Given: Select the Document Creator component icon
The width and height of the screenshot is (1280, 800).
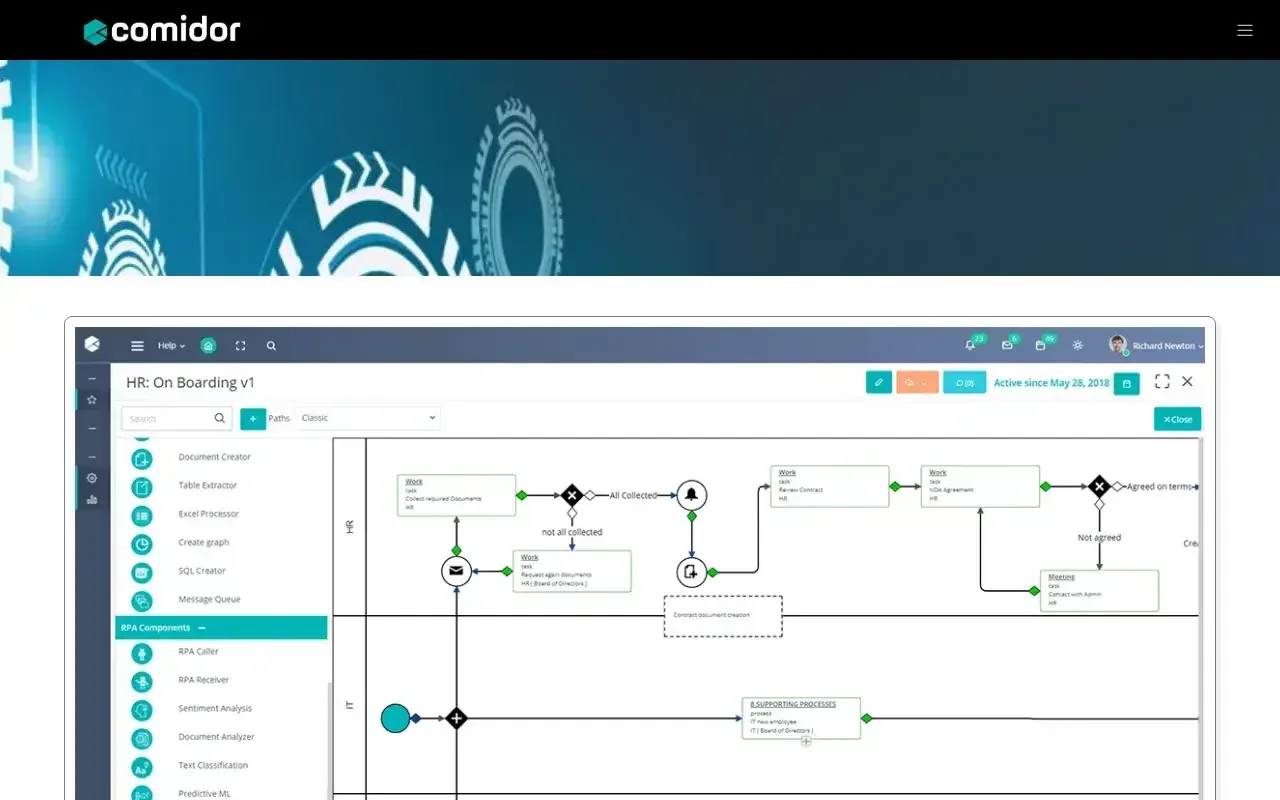Looking at the screenshot, I should (x=142, y=458).
